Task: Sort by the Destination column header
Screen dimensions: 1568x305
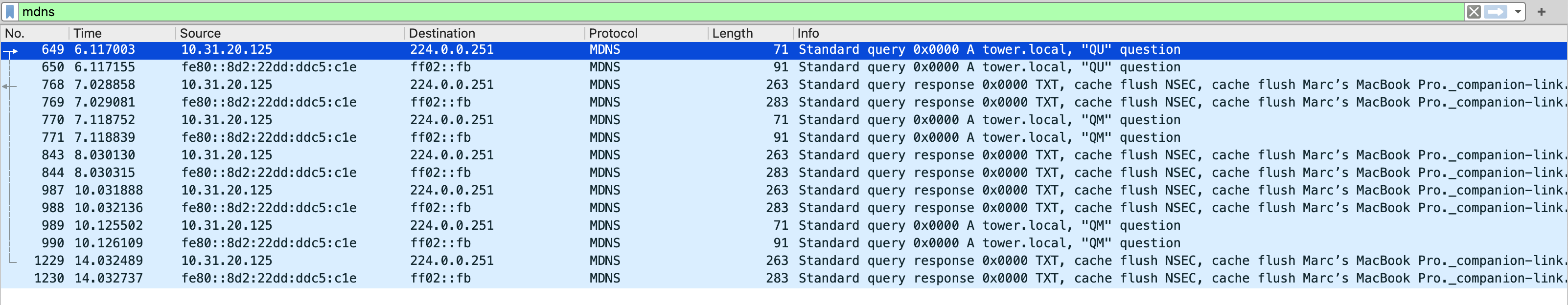Action: pyautogui.click(x=495, y=33)
